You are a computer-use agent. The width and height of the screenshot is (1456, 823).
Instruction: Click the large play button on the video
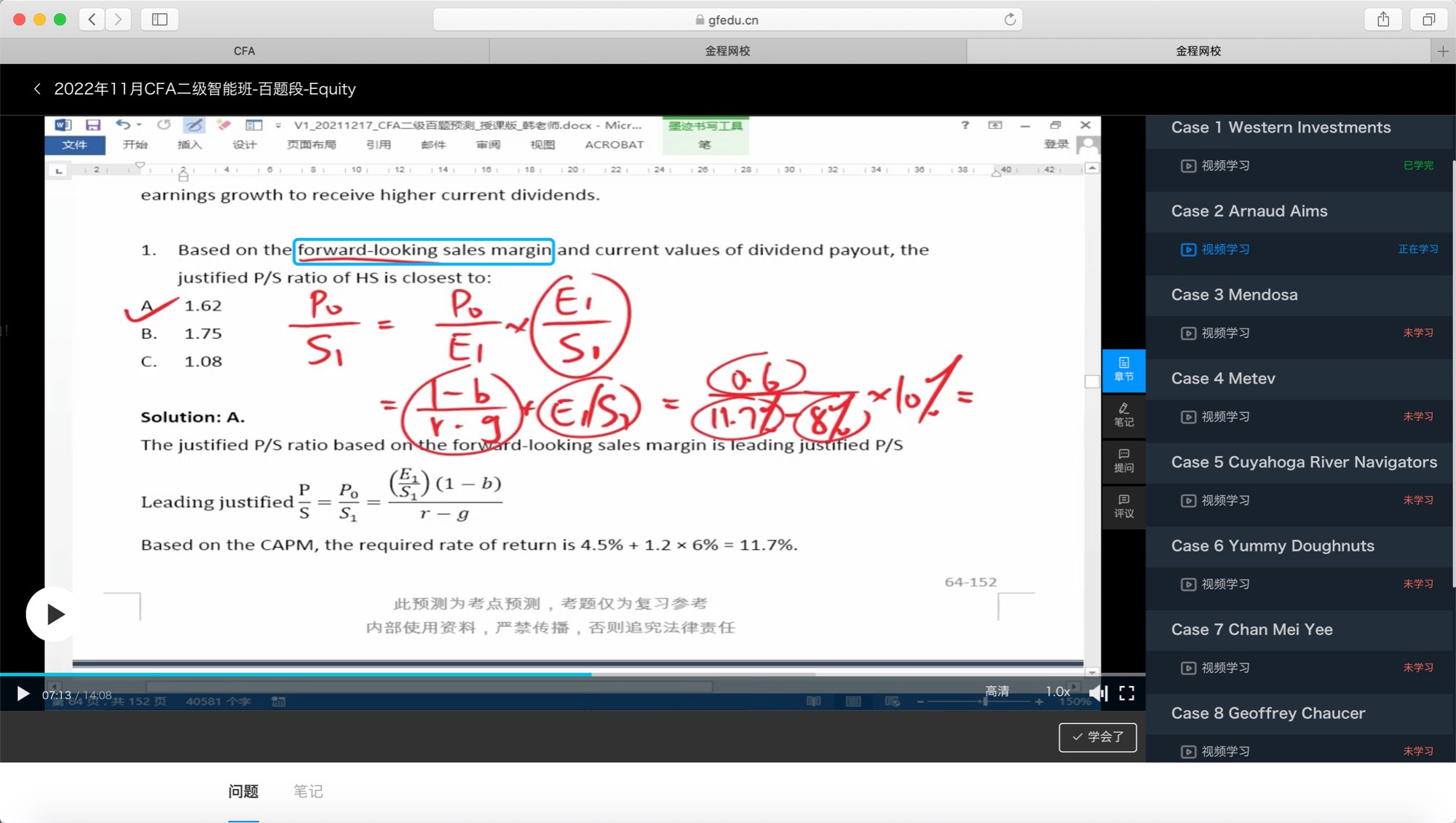pos(53,614)
